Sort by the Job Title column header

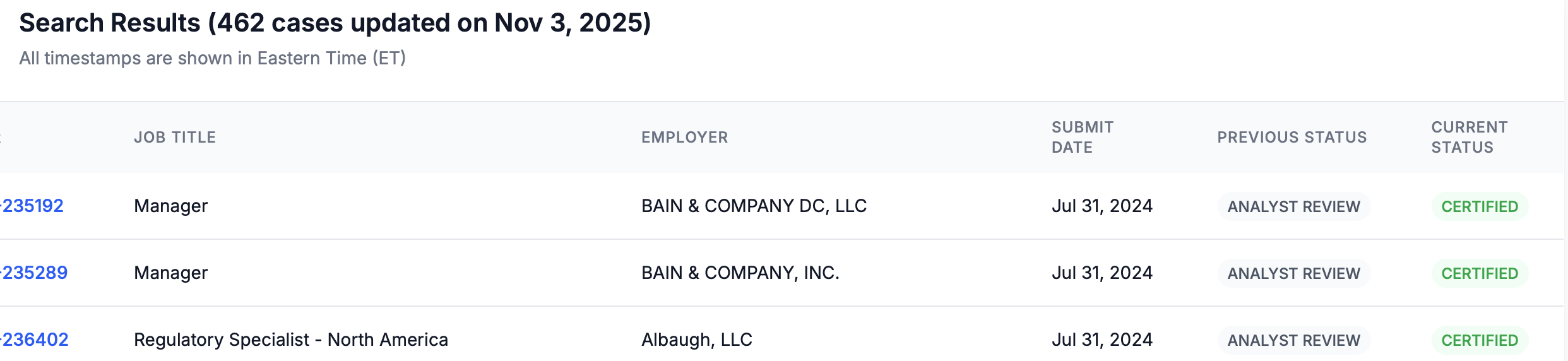pos(175,137)
